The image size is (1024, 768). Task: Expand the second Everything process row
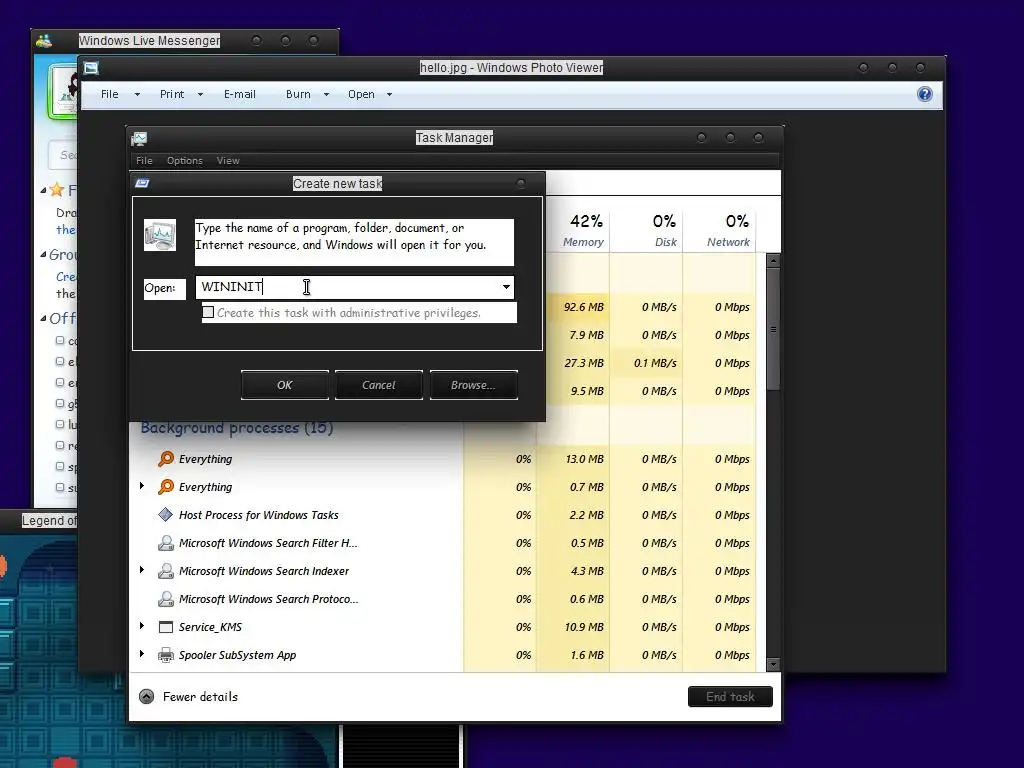coord(142,486)
